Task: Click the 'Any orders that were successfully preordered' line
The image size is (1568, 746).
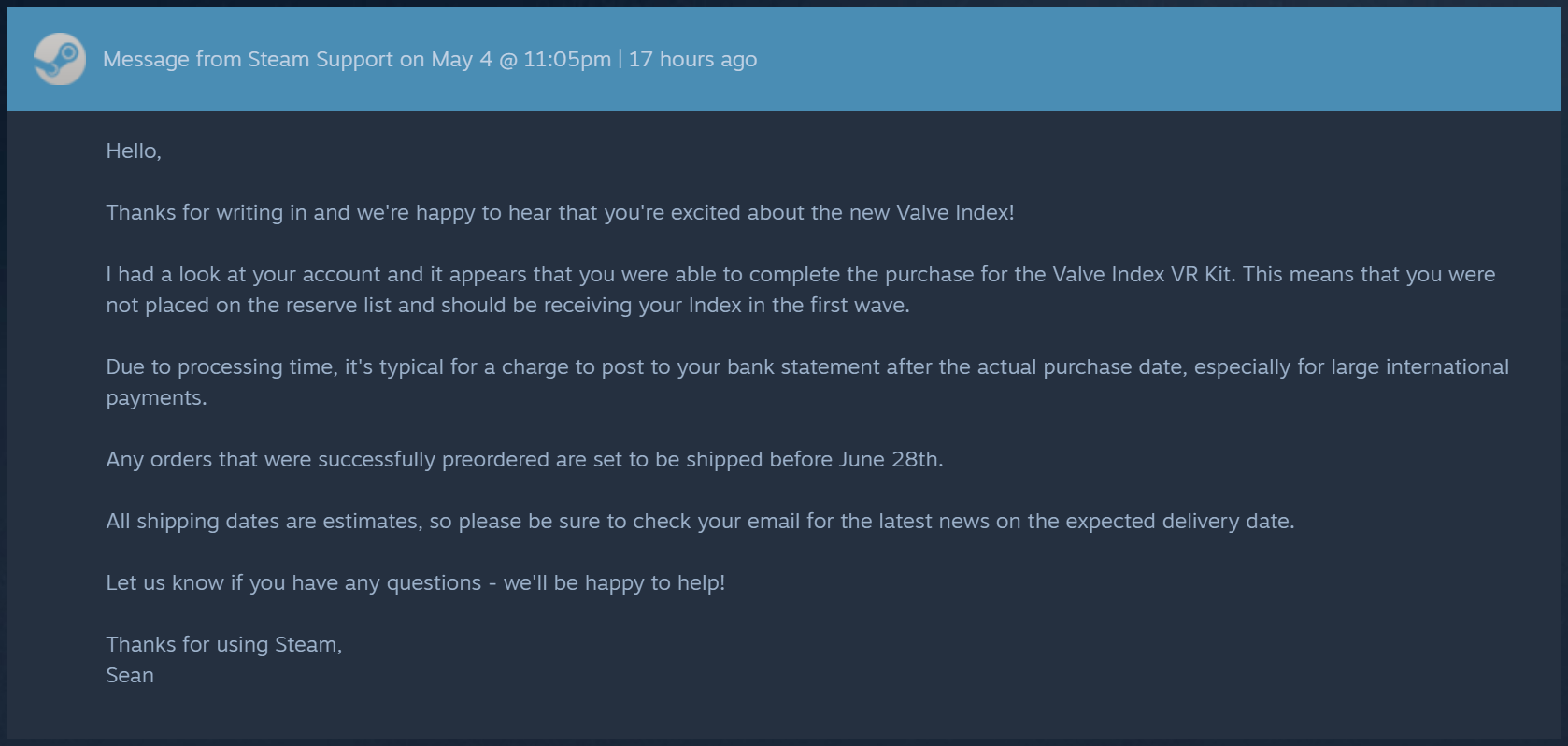Action: point(524,459)
